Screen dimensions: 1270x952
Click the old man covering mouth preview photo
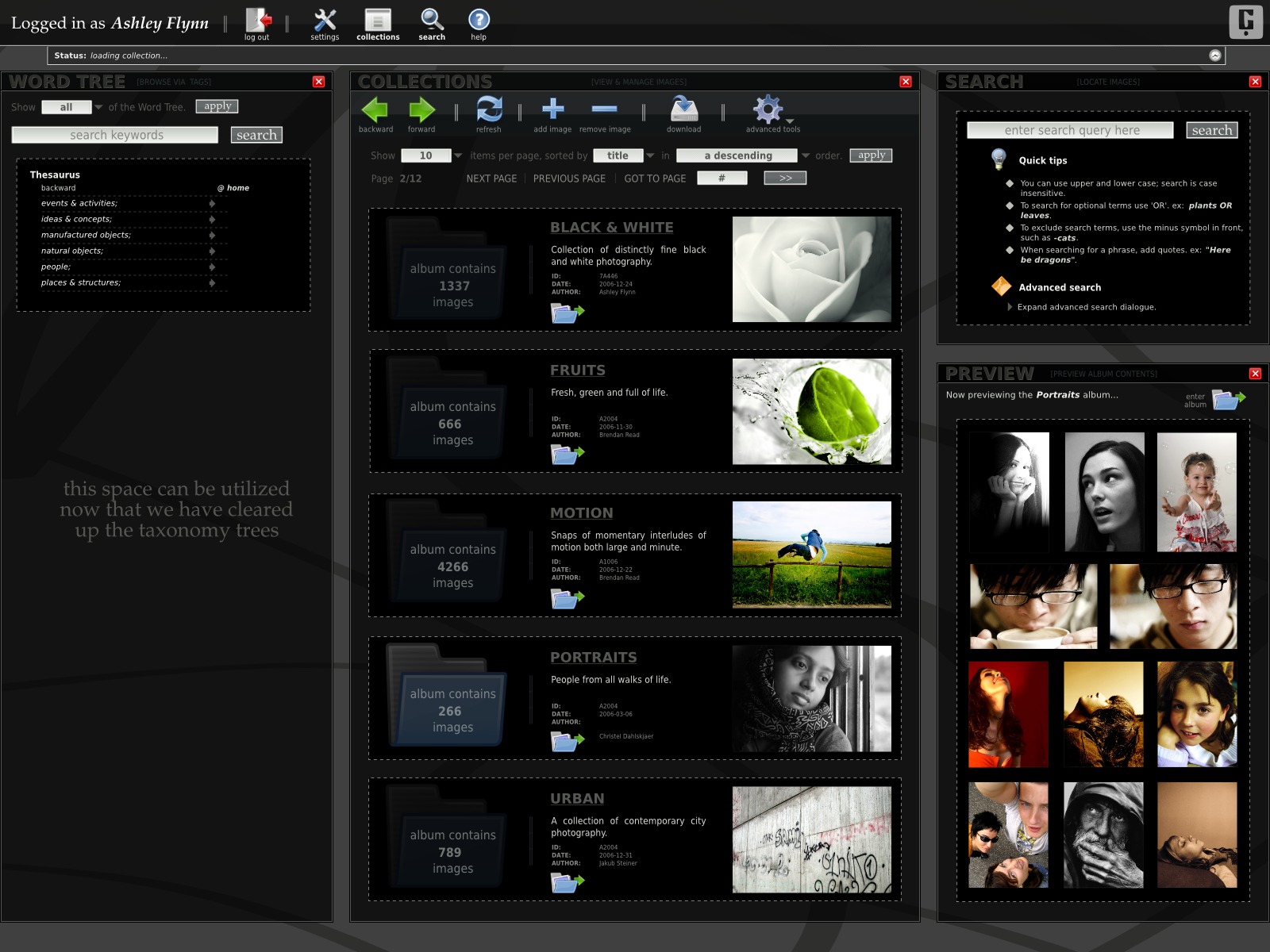1103,835
